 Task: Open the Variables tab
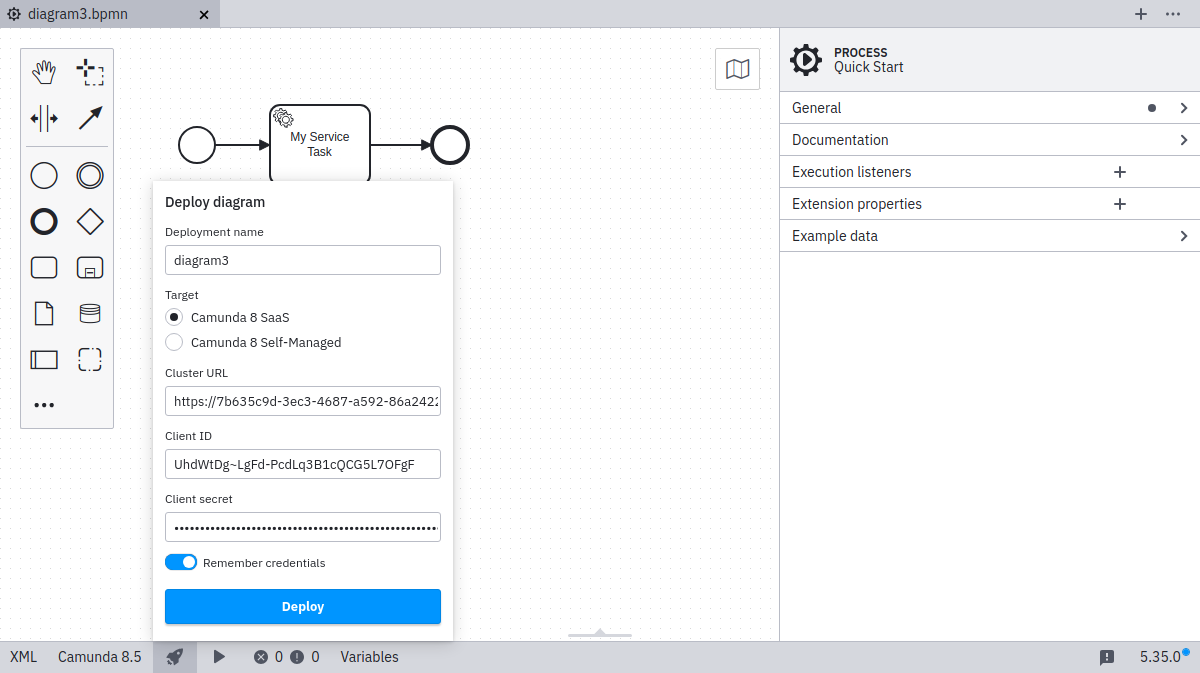tap(369, 657)
